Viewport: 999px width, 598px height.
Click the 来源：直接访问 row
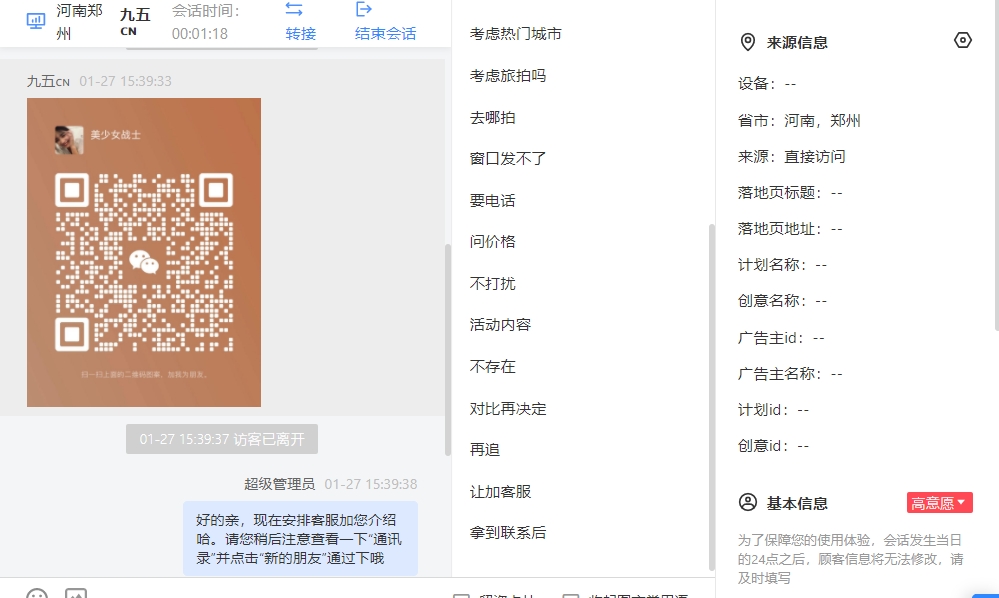[791, 157]
